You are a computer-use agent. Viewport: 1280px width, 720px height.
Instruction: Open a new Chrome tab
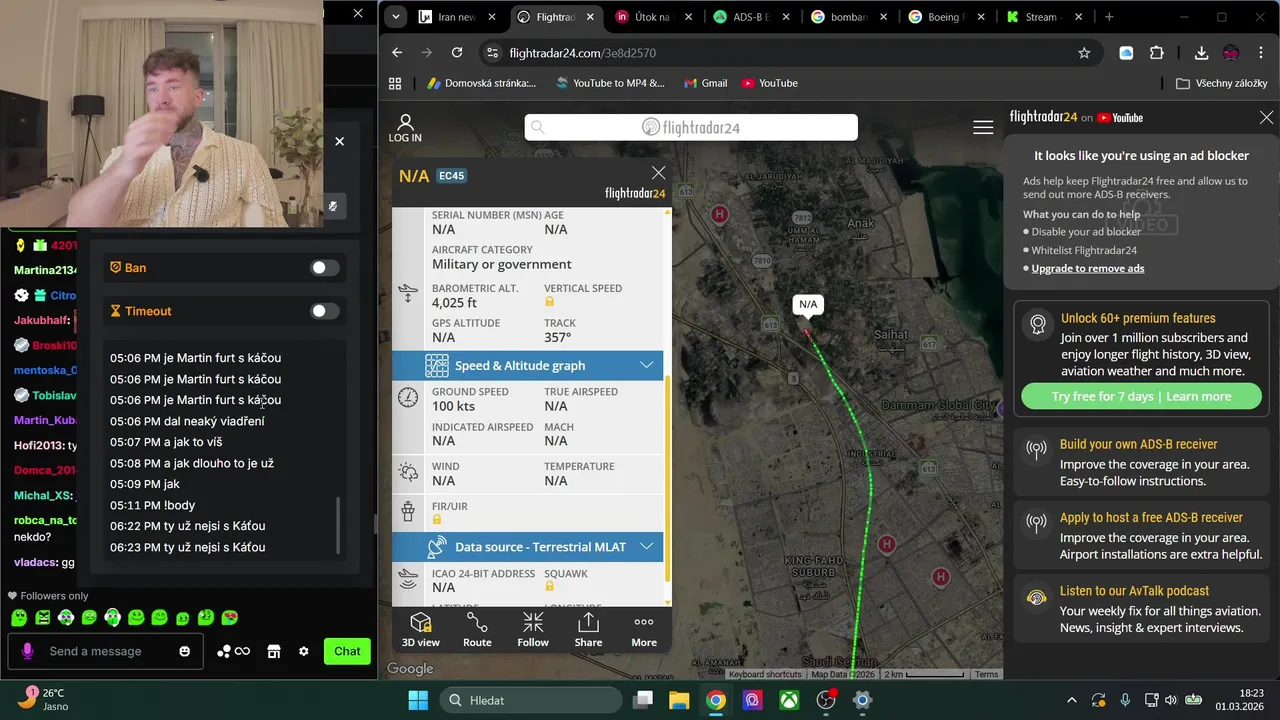pyautogui.click(x=1109, y=17)
